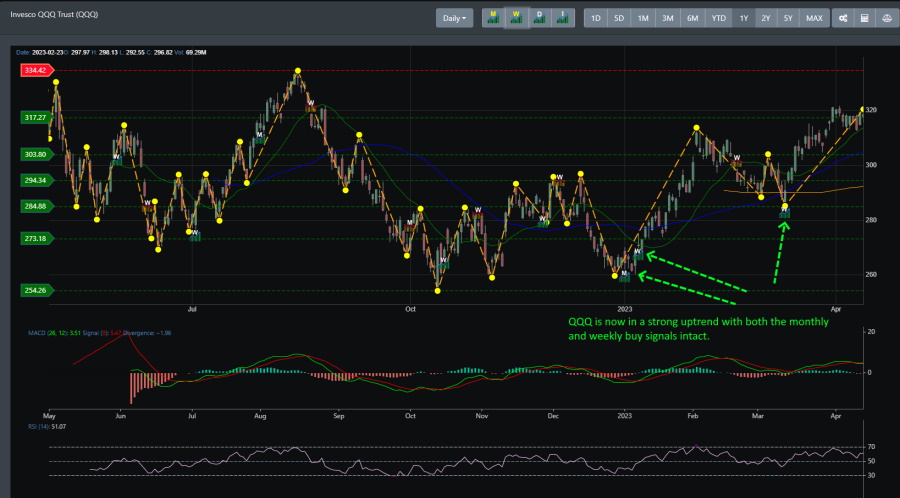Click the 254.26 price level tag
Screen dimensions: 900x498
37,290
